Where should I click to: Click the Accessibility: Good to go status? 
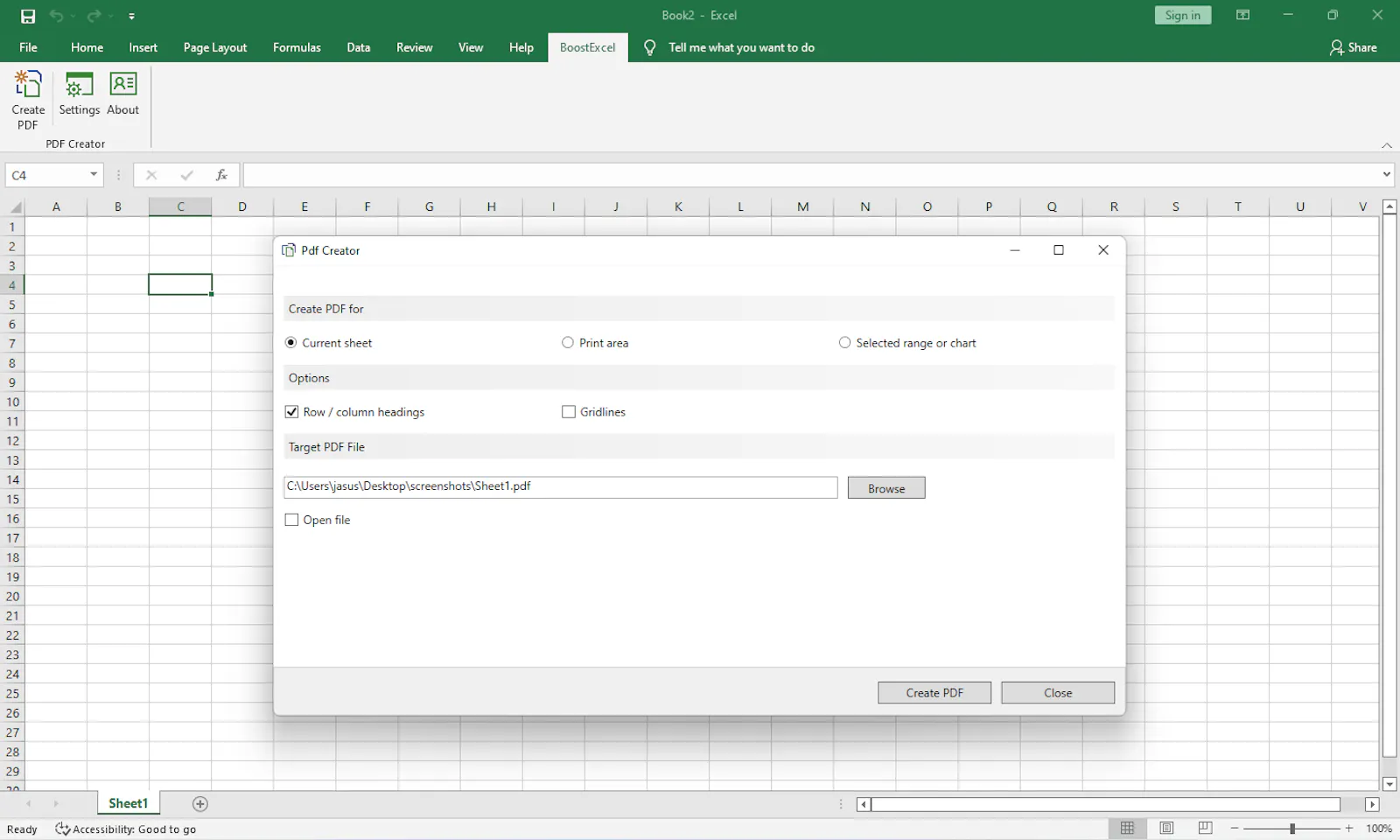126,829
